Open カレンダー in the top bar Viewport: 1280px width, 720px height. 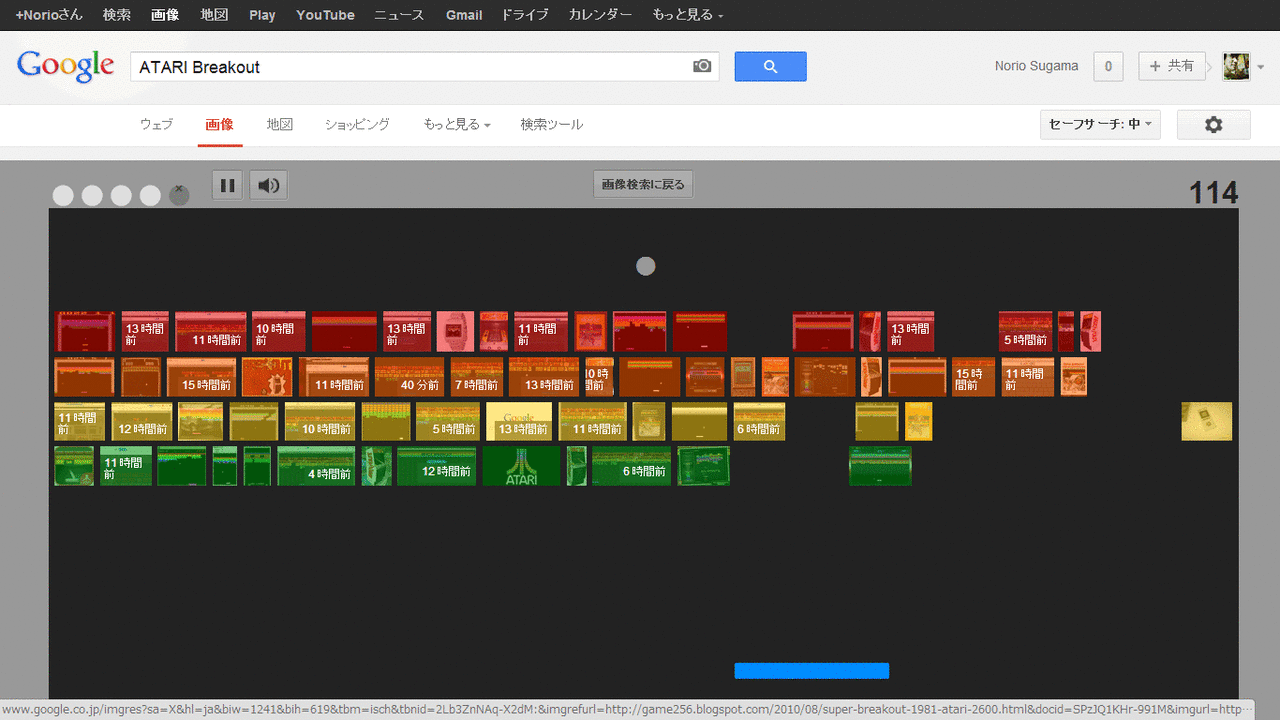click(x=600, y=15)
